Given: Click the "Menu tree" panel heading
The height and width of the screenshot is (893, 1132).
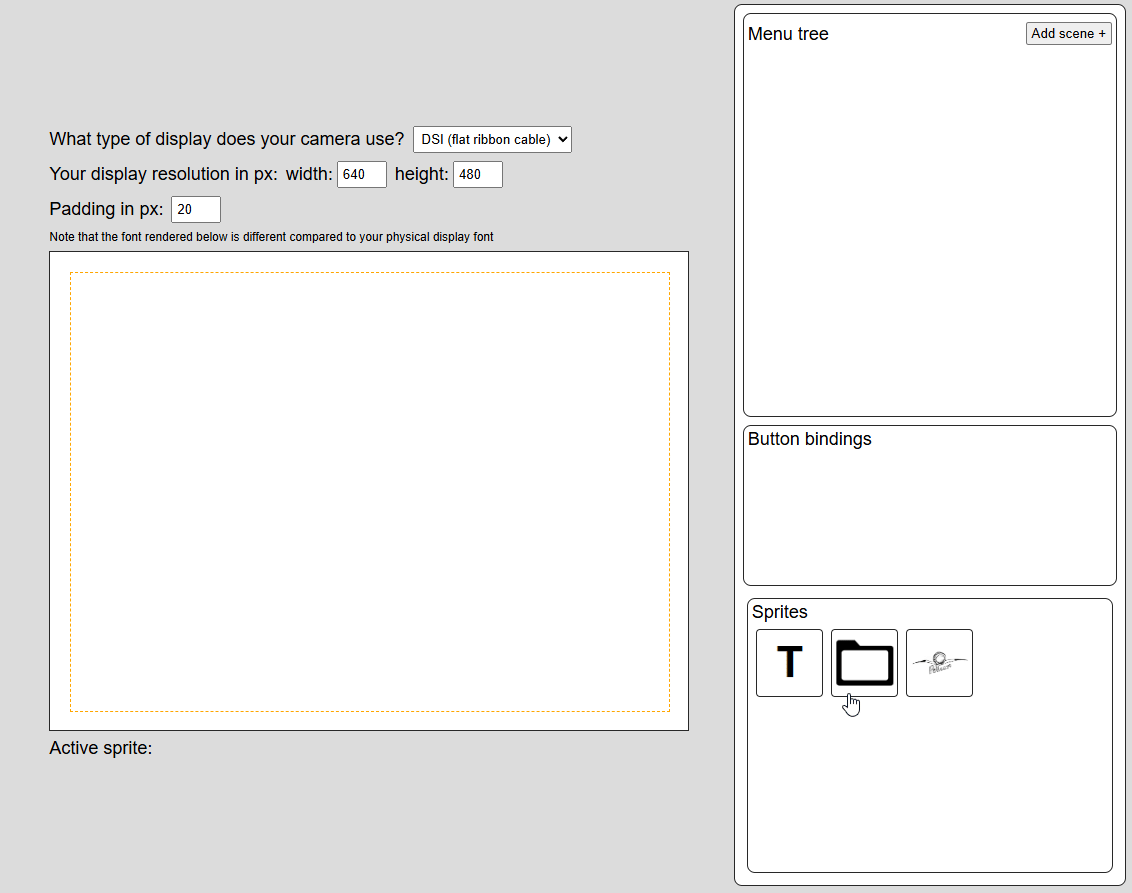Looking at the screenshot, I should coord(788,34).
